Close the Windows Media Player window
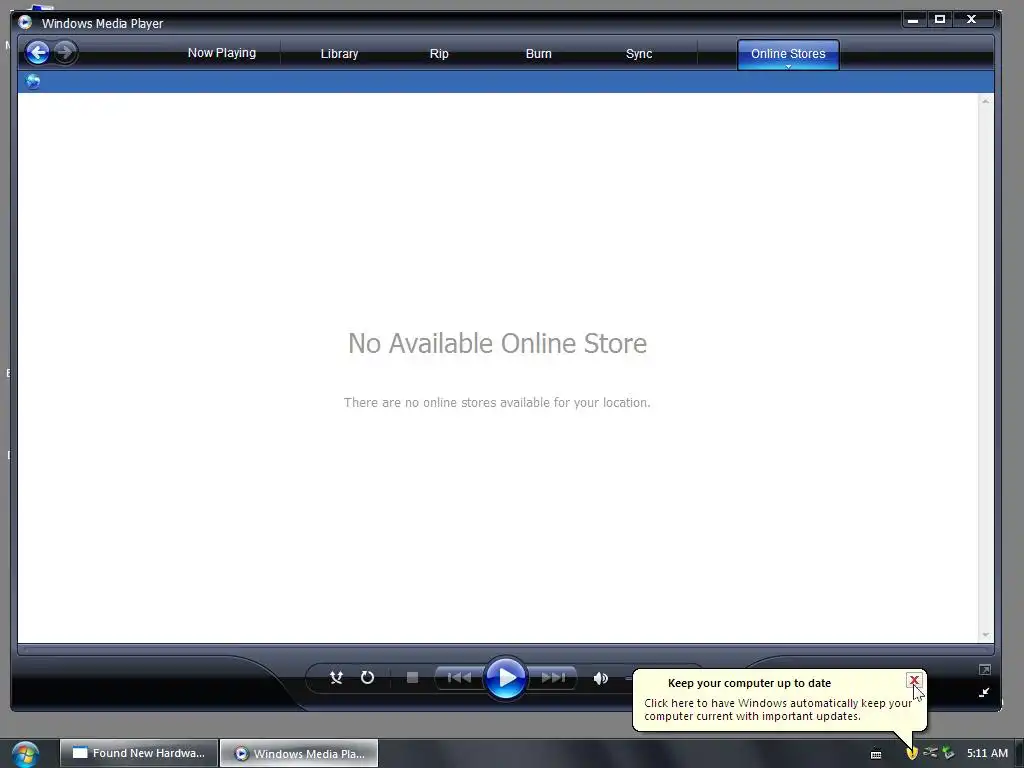This screenshot has height=768, width=1024. click(972, 20)
